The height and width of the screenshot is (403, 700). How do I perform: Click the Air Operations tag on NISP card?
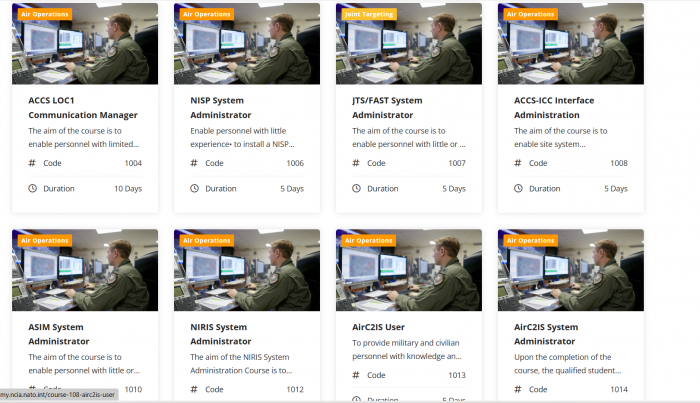pyautogui.click(x=207, y=14)
